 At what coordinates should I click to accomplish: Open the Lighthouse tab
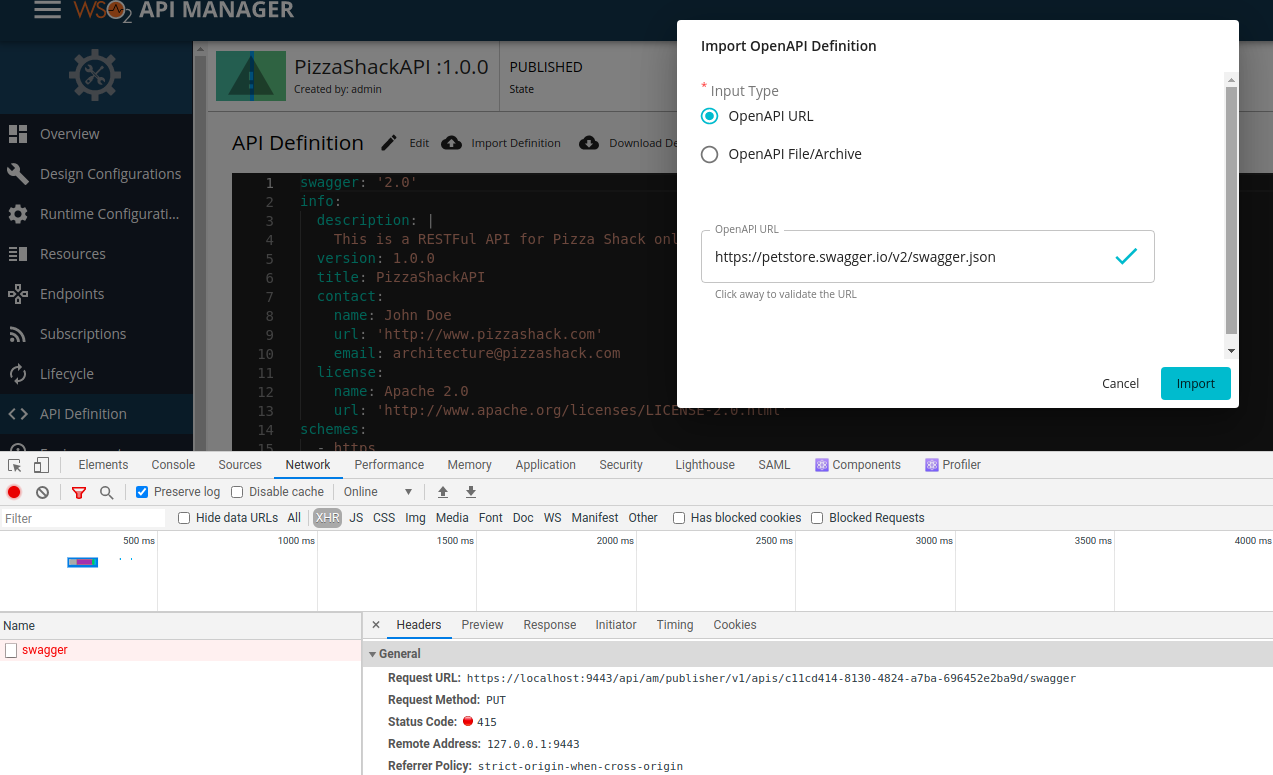705,465
